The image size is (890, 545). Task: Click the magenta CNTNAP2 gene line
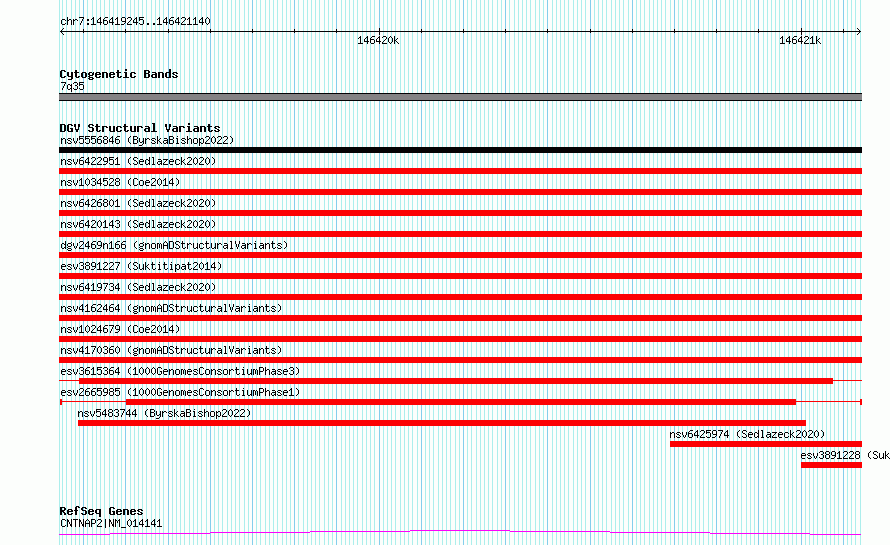click(460, 533)
